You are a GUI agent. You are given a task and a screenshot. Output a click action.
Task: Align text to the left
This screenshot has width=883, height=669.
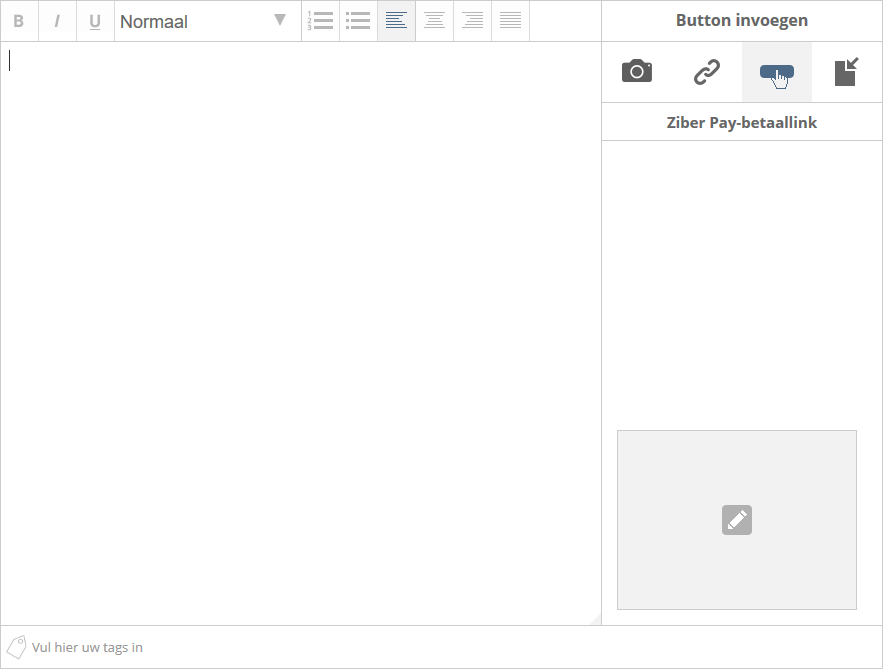(396, 21)
